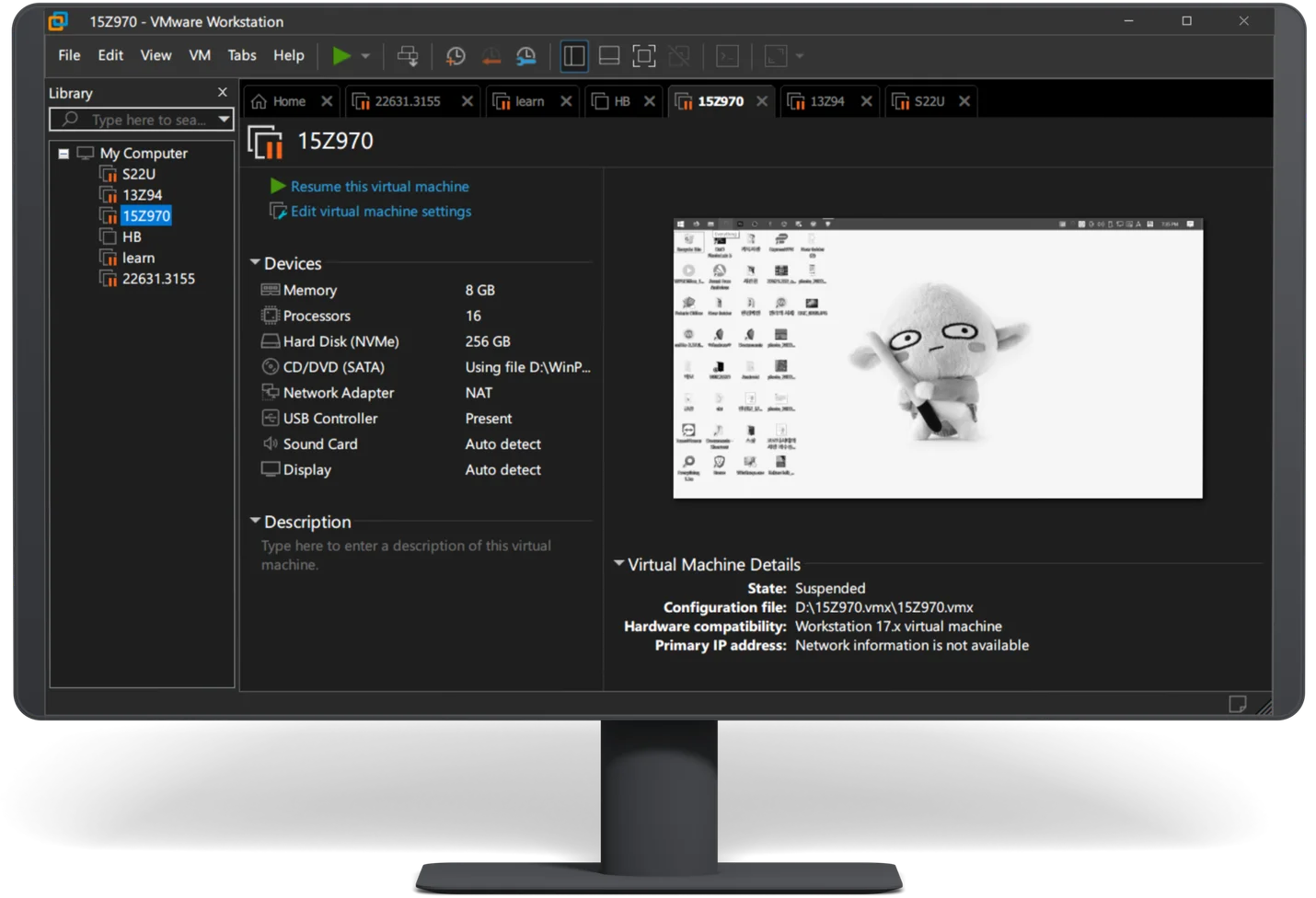The height and width of the screenshot is (898, 1316).
Task: Select 15Z970 in the library tree
Action: 146,216
